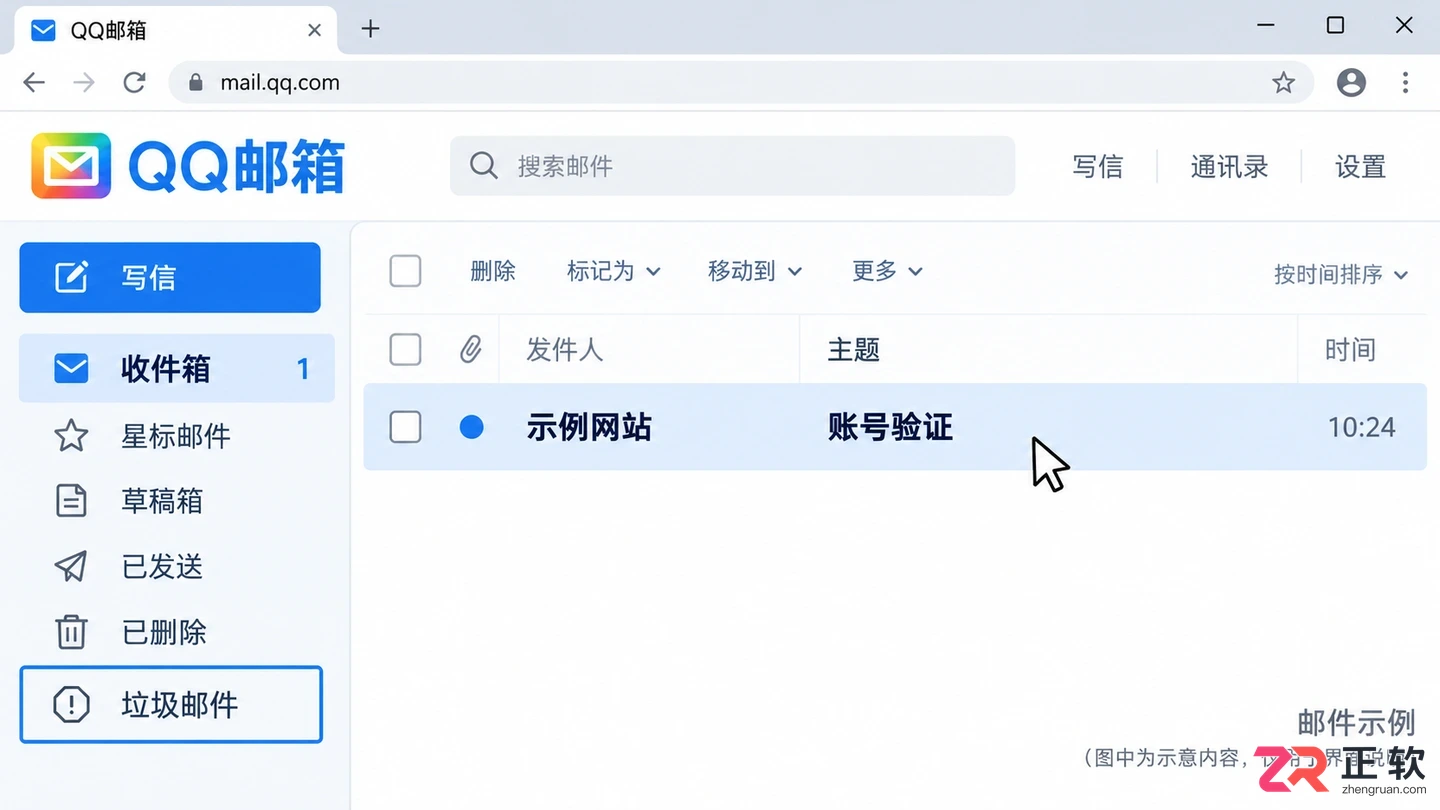1440x810 pixels.
Task: Open the browser profile avatar icon
Action: [1351, 83]
